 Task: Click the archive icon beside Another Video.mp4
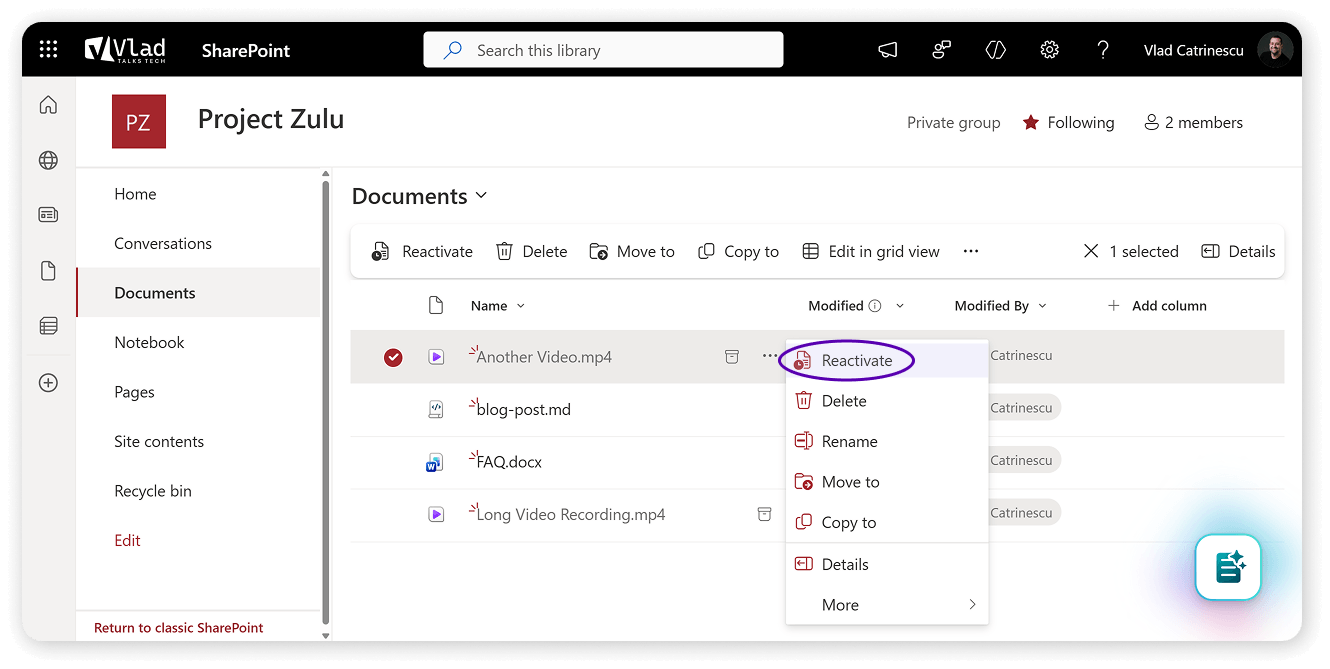coord(732,356)
